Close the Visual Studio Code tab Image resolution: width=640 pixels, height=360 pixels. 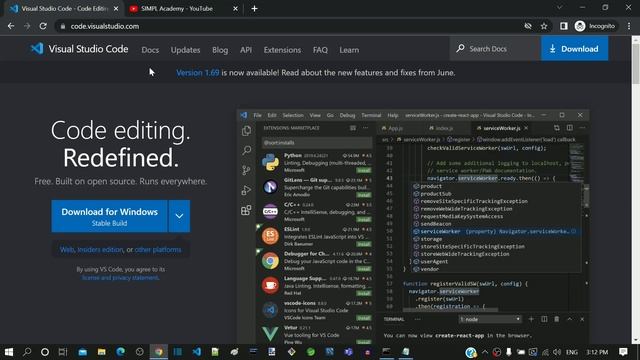(x=116, y=9)
